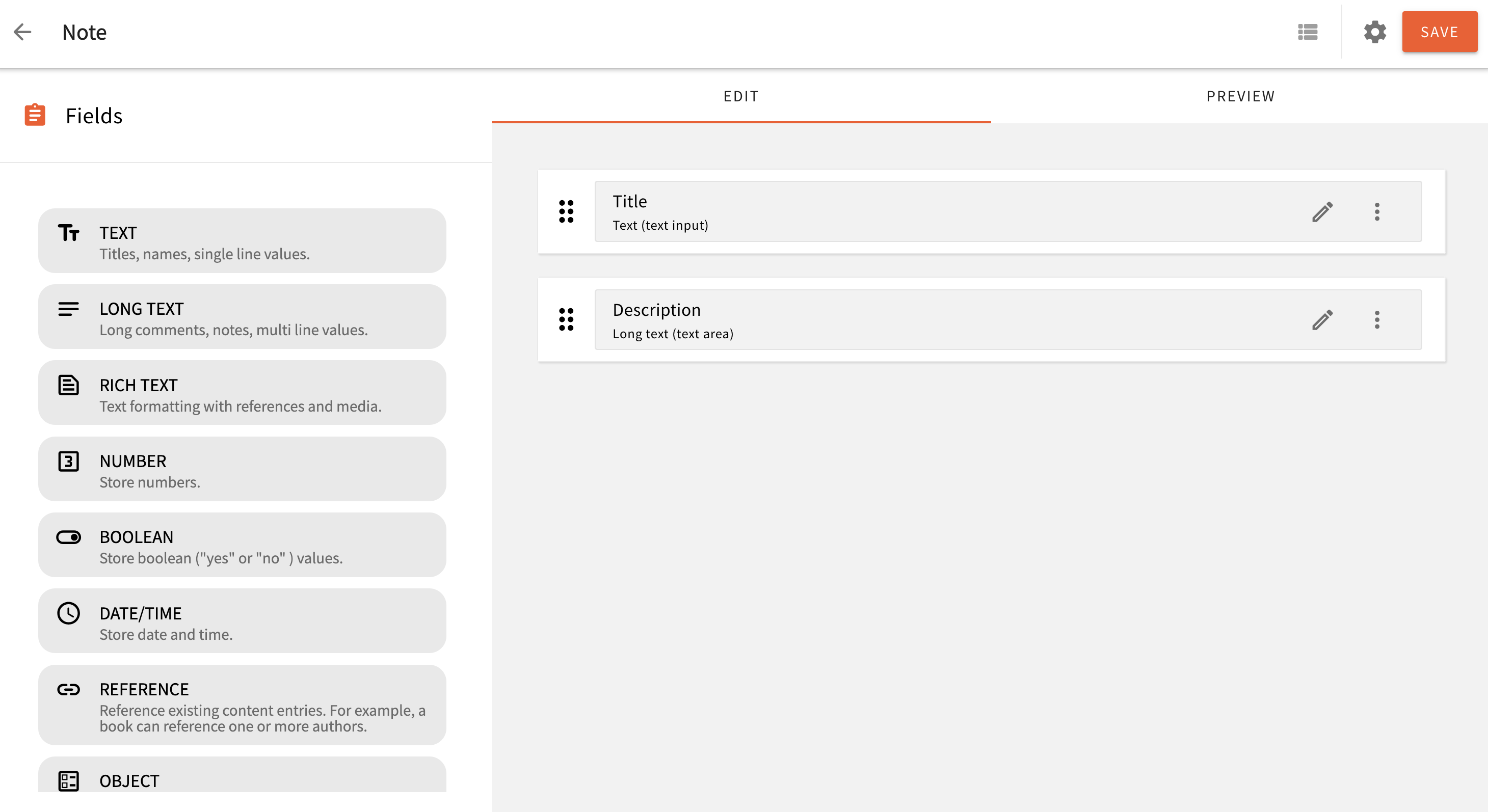
Task: Click the 'Note' page title
Action: point(84,32)
